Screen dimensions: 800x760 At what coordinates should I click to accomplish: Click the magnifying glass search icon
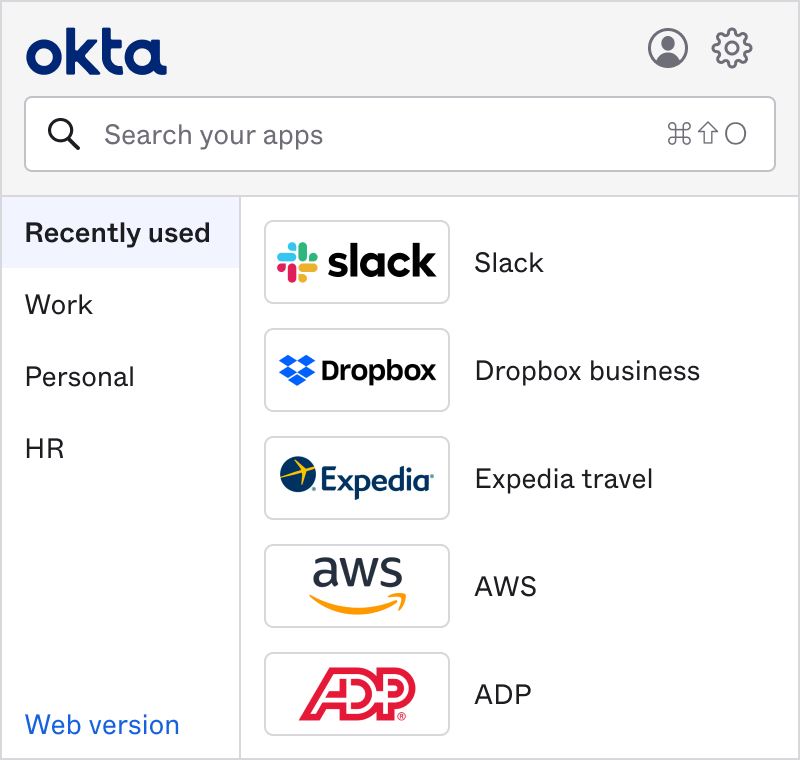pos(64,134)
